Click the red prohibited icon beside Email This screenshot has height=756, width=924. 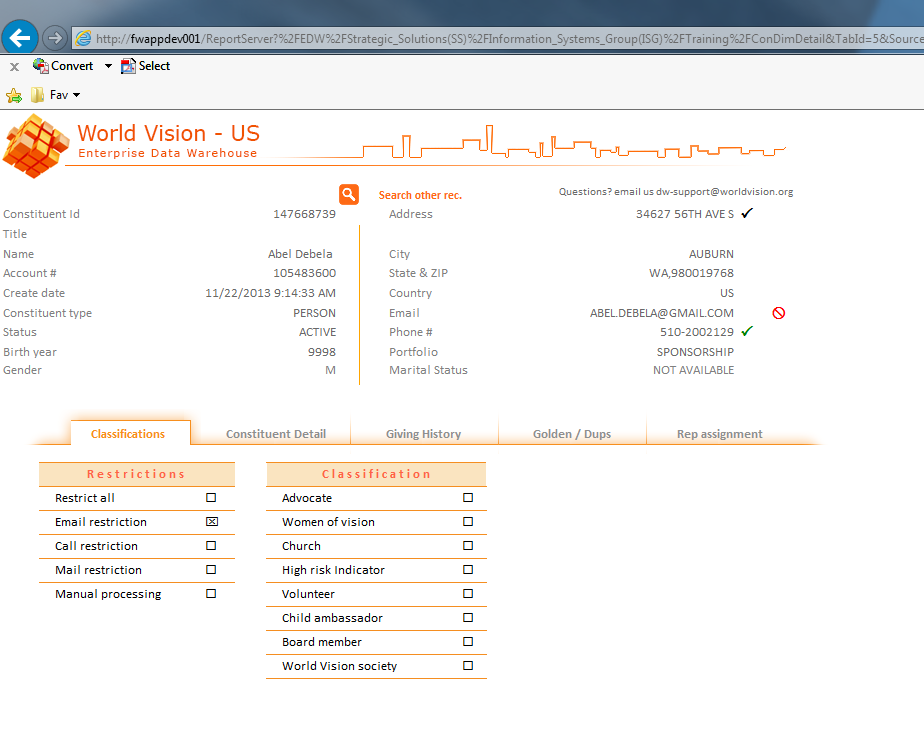pos(778,313)
